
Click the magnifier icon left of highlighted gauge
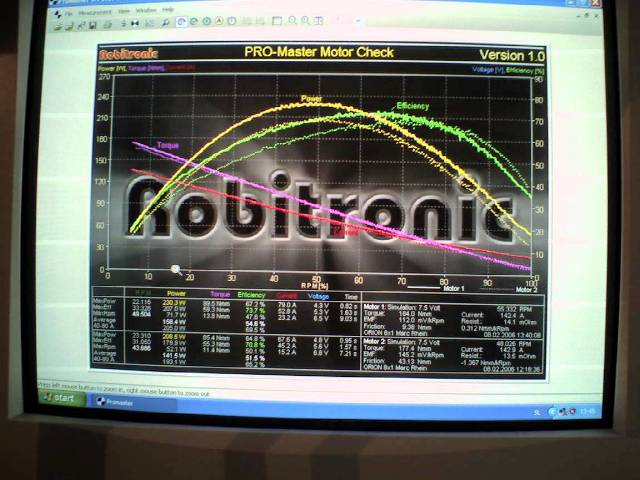(x=165, y=23)
